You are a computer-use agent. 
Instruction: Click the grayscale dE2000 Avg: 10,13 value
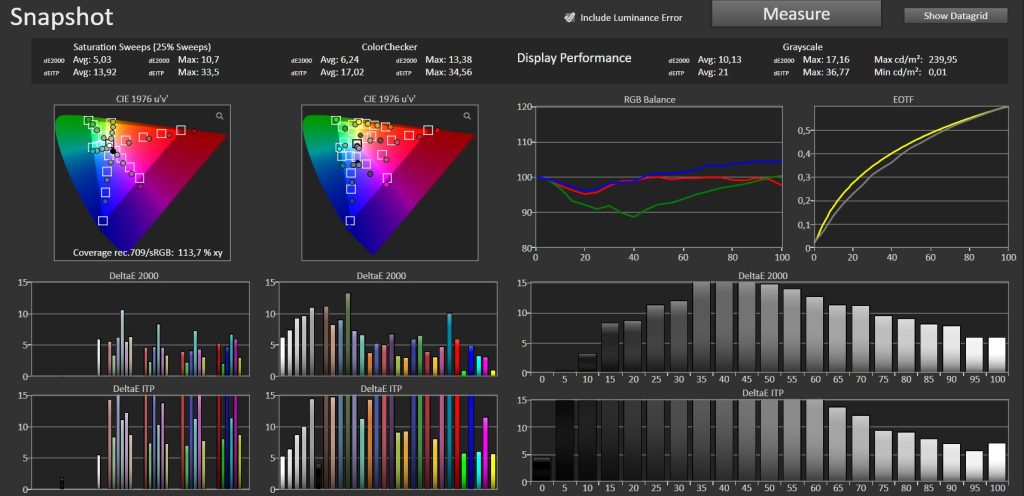[x=720, y=59]
